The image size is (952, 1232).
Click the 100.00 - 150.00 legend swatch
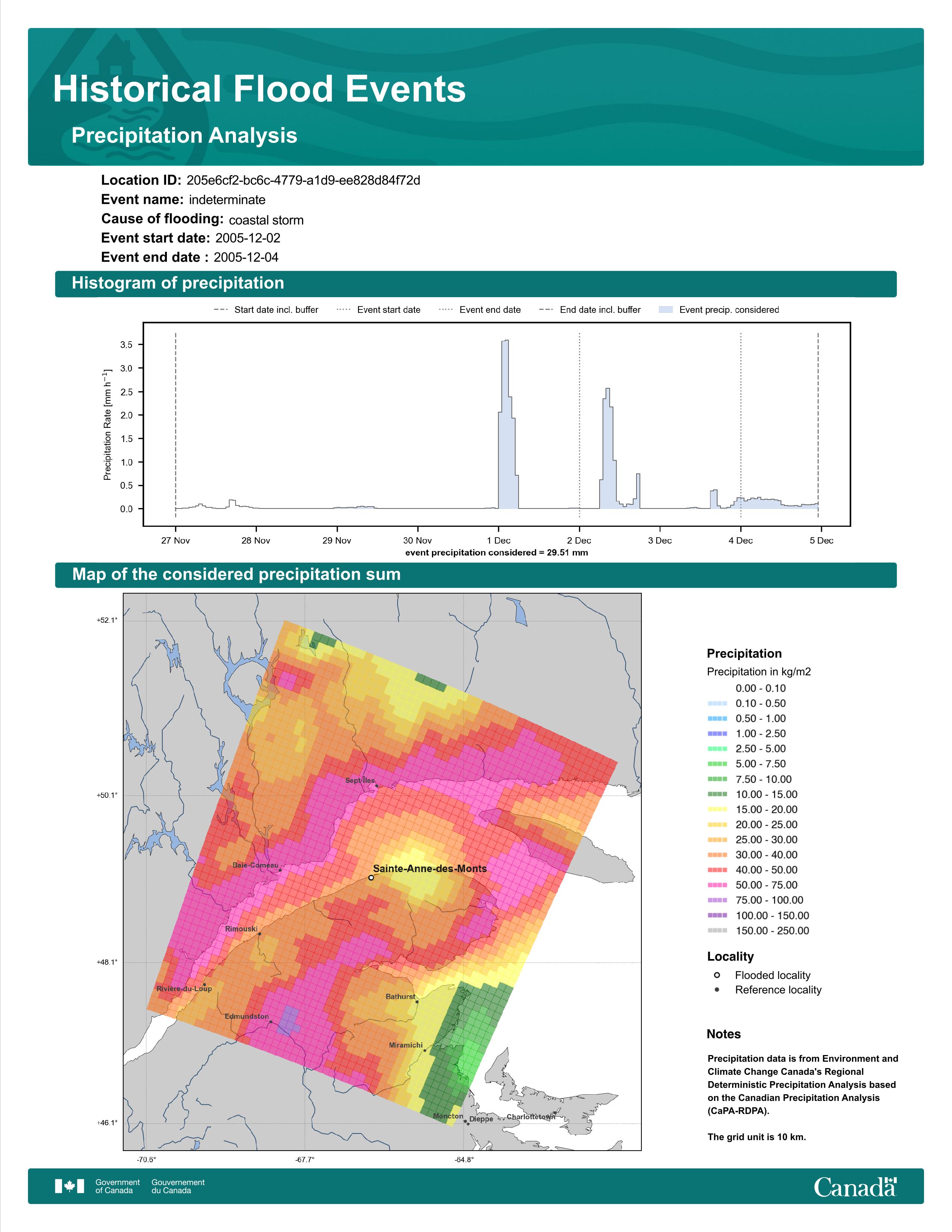[x=718, y=915]
